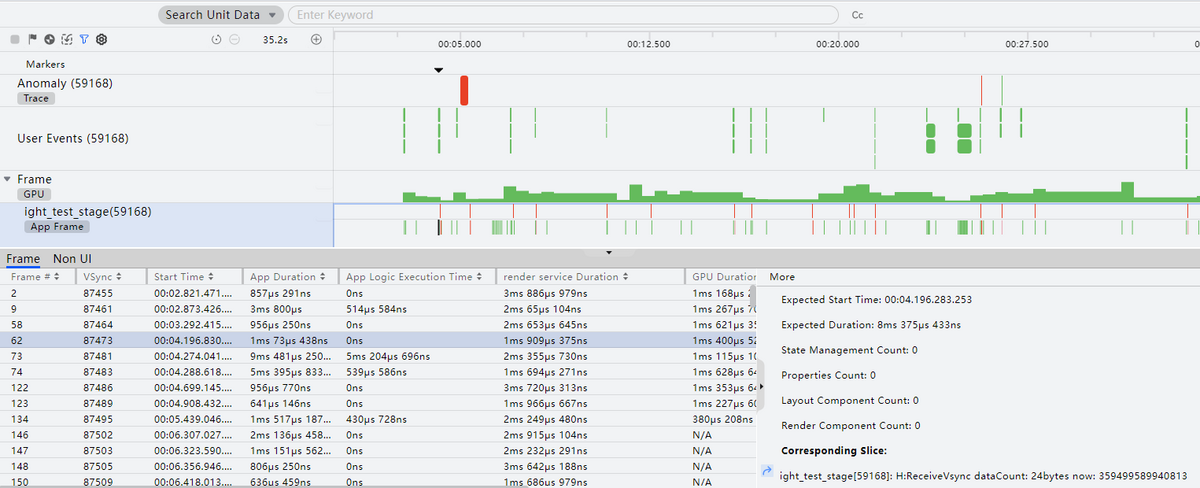This screenshot has width=1200, height=488.
Task: Zoom in timeline with plus icon
Action: 316,40
